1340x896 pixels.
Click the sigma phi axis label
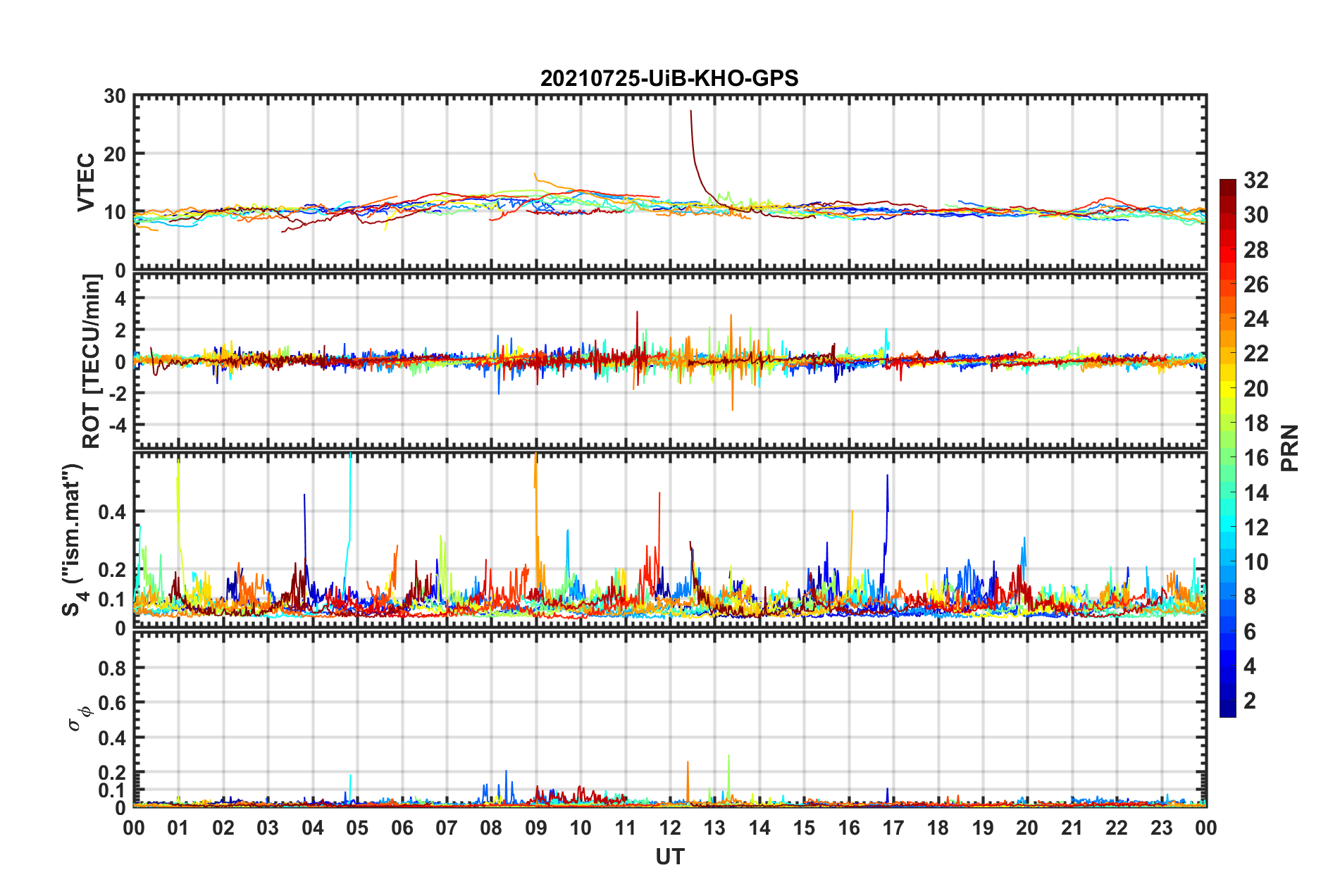80,718
